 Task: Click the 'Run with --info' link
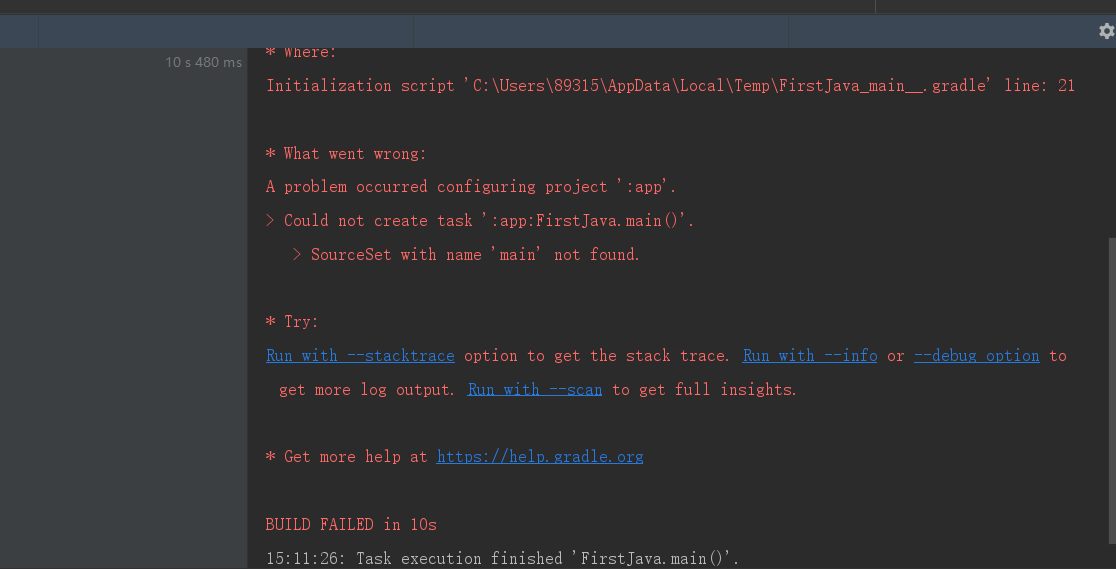tap(809, 355)
